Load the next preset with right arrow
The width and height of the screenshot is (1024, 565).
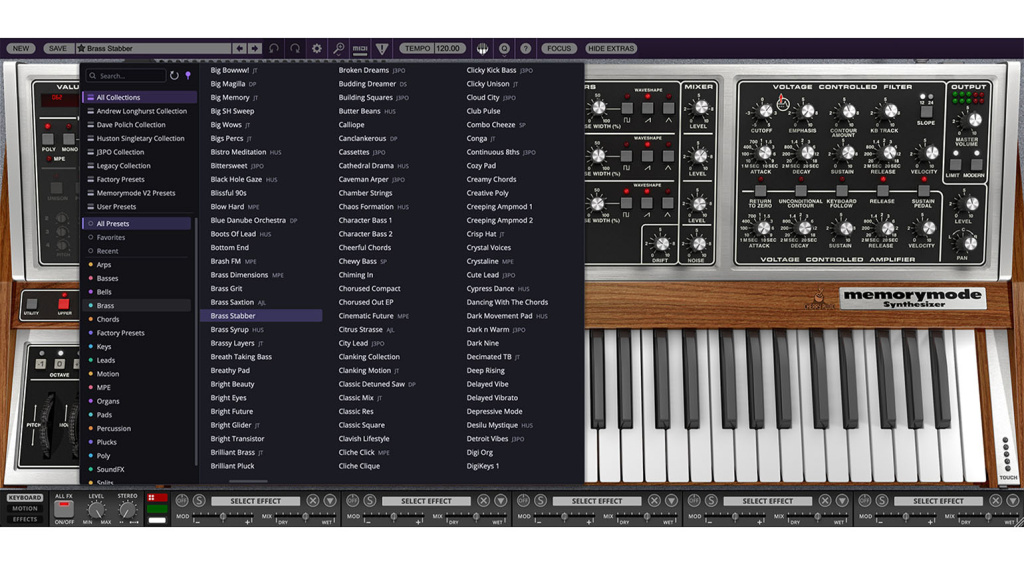tap(255, 48)
